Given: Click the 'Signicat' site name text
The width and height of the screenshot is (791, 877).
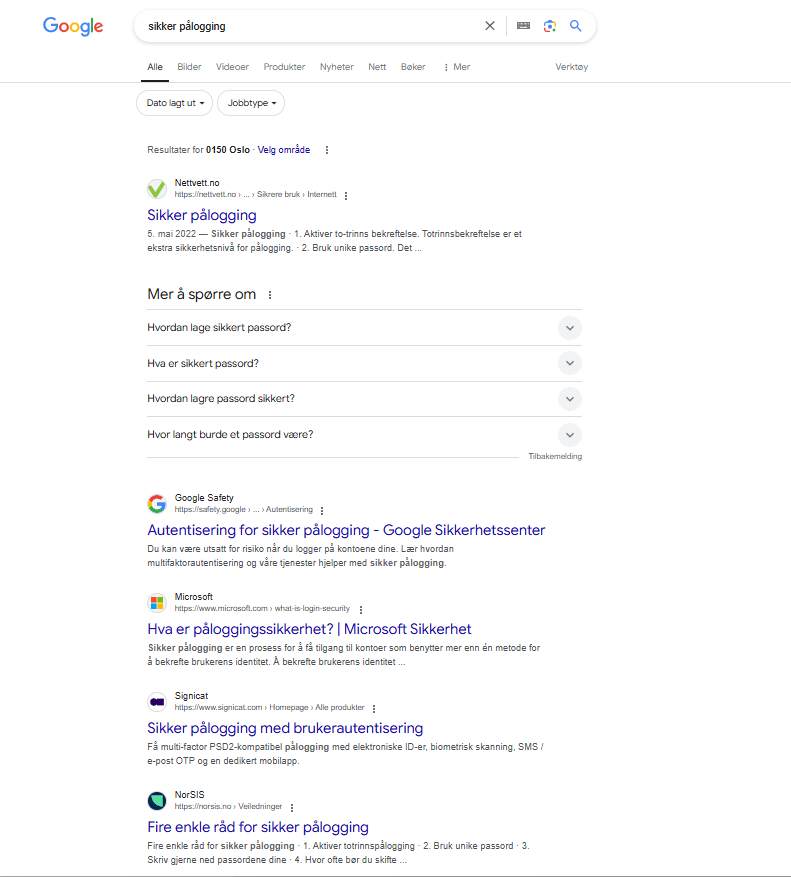Looking at the screenshot, I should tap(191, 696).
